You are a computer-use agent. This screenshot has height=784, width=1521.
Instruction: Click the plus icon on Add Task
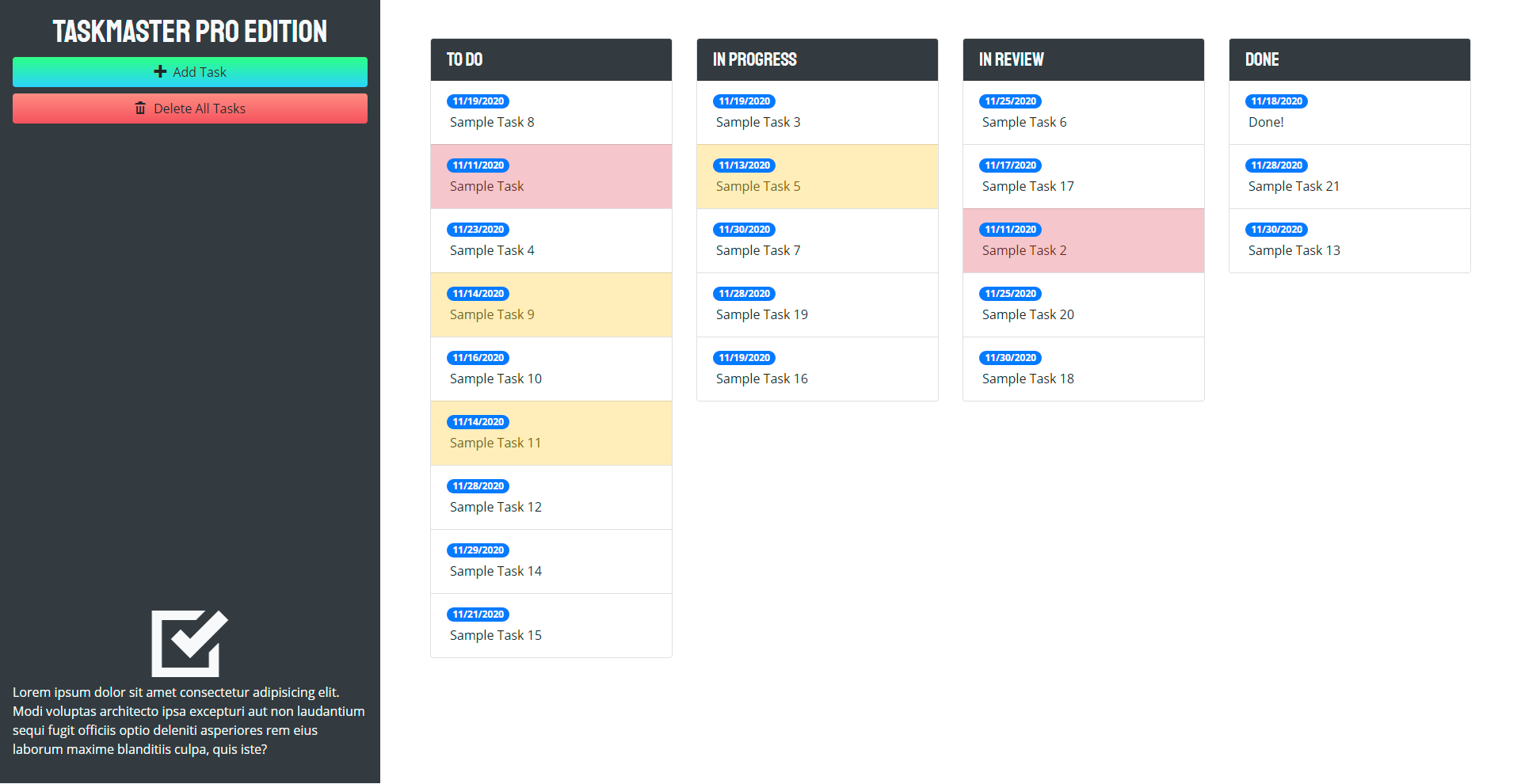(x=158, y=71)
